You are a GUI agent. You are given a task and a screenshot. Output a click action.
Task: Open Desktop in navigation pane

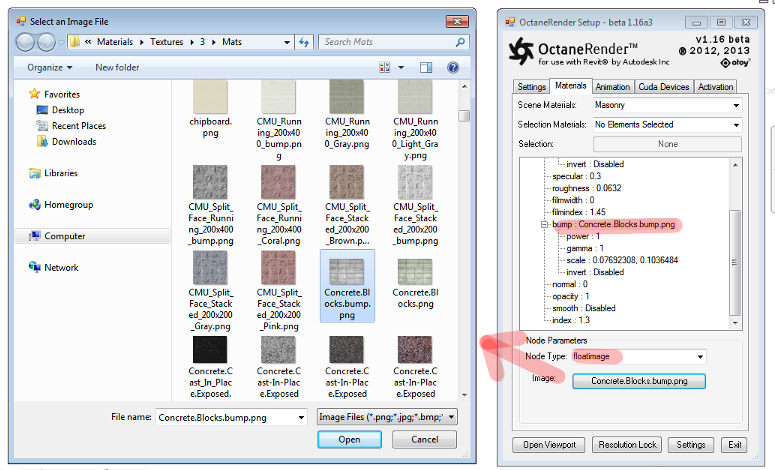coord(68,110)
